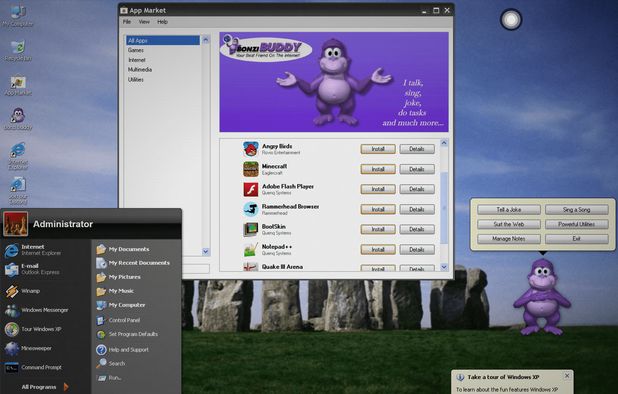This screenshot has width=618, height=394.
Task: Install BootSkin
Action: [378, 229]
